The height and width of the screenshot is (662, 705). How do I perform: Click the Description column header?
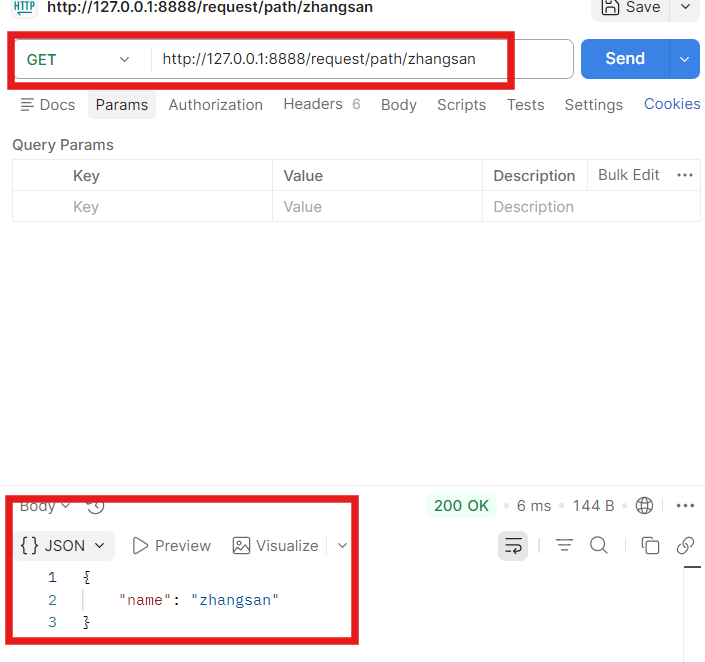[534, 175]
